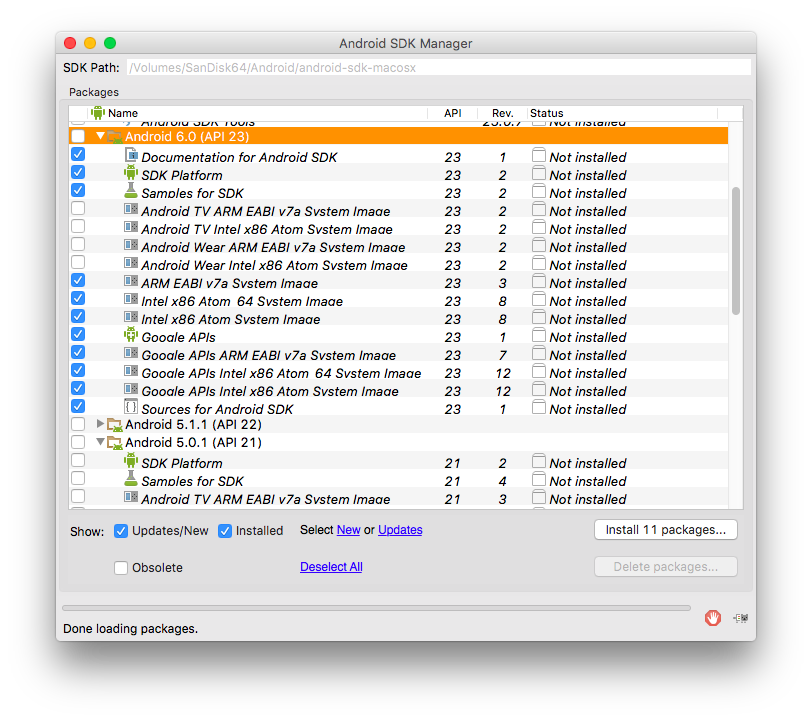
Task: Select the Google APIs row text
Action: [x=179, y=337]
